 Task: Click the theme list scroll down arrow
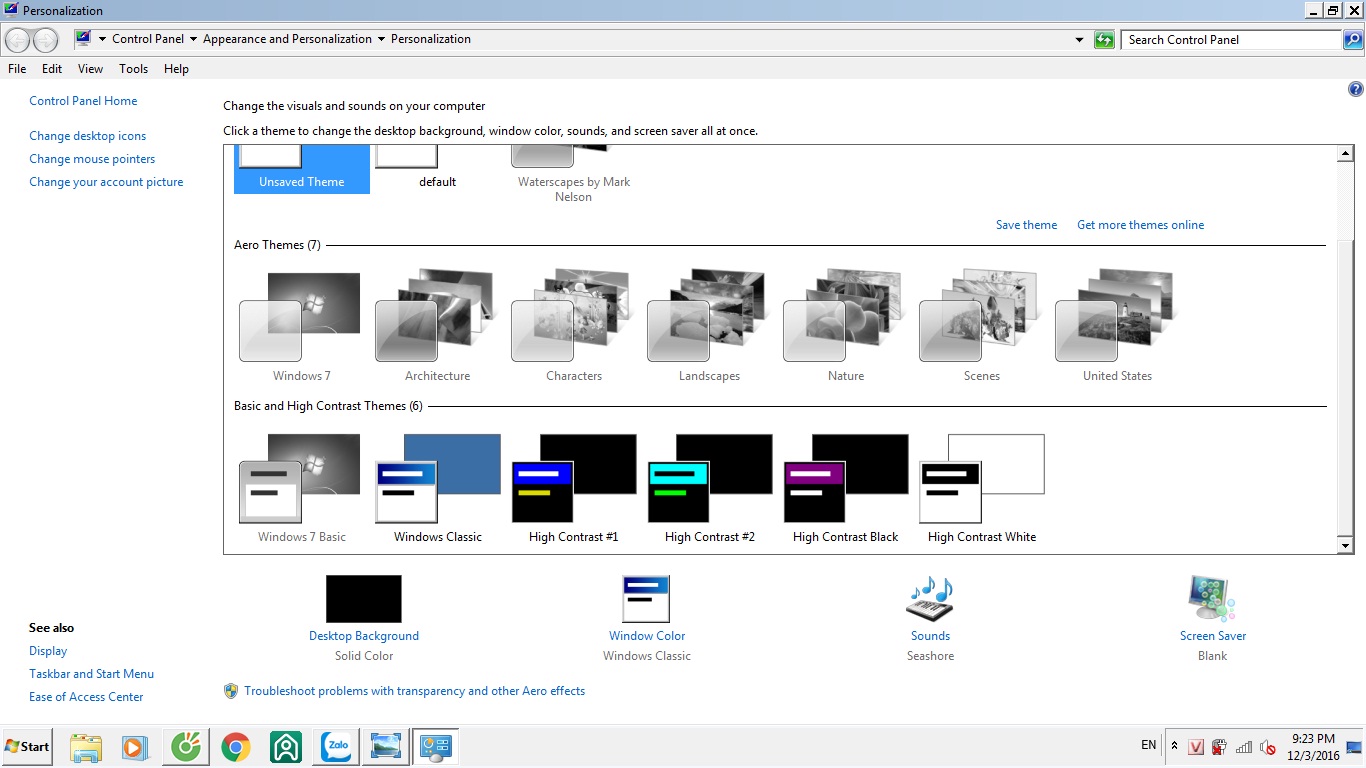point(1345,546)
